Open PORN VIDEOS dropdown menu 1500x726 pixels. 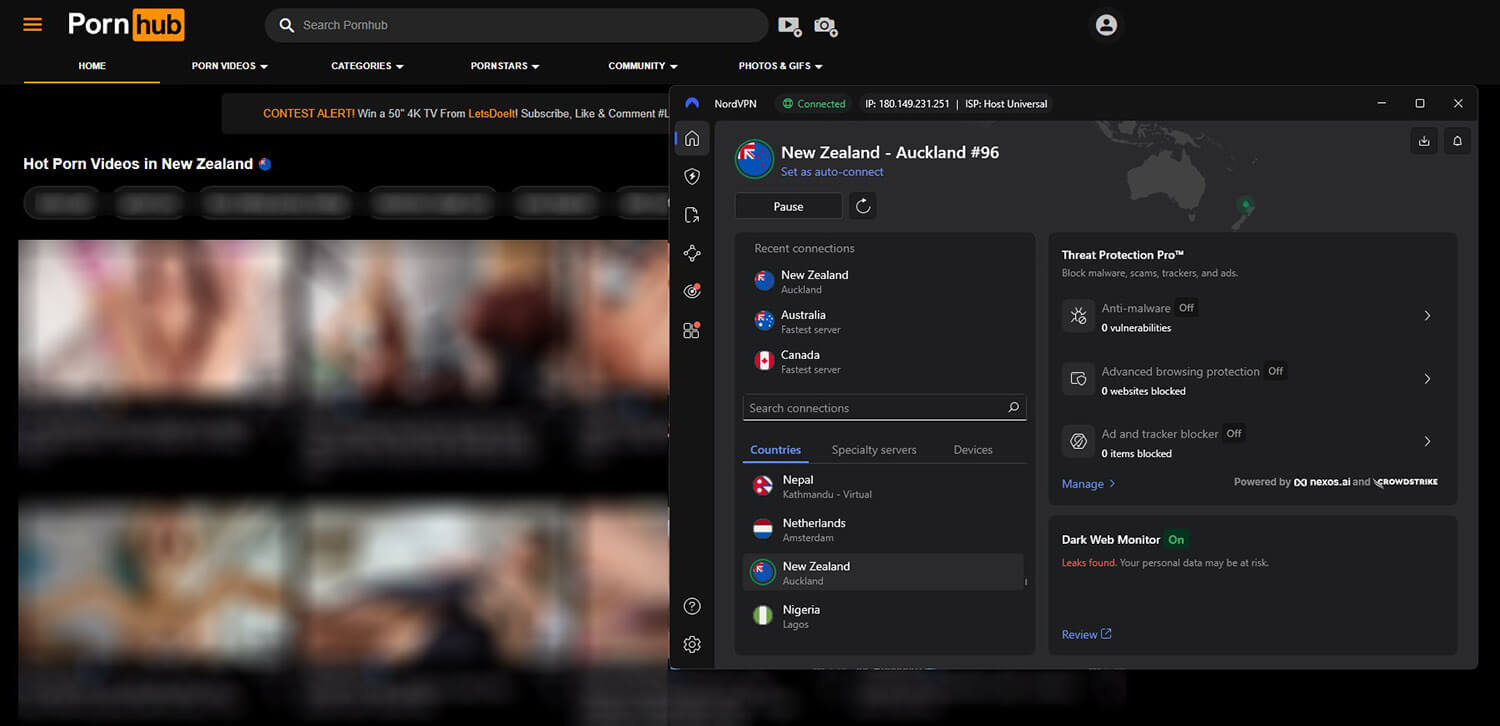[230, 66]
